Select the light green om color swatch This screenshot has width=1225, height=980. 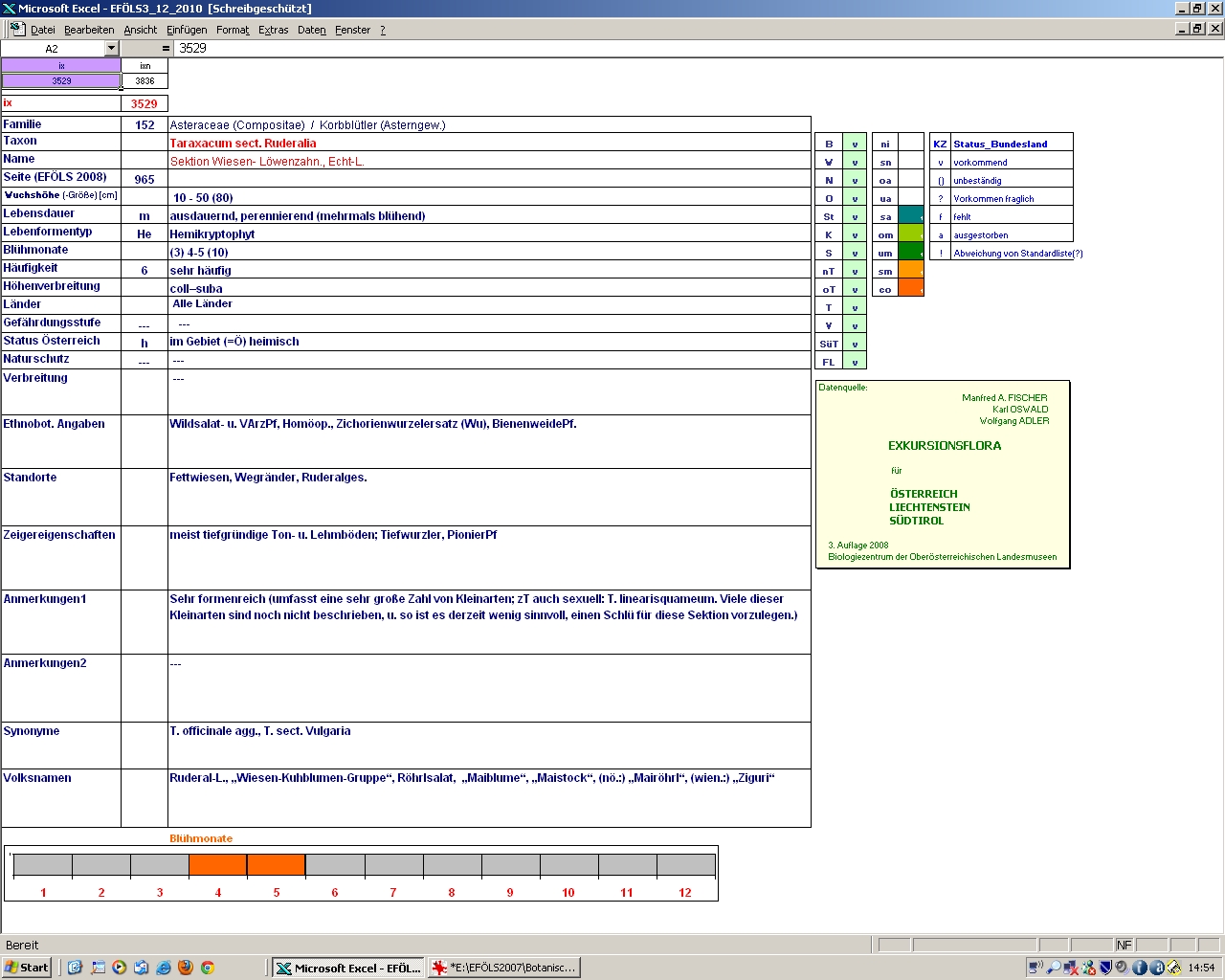[x=911, y=234]
